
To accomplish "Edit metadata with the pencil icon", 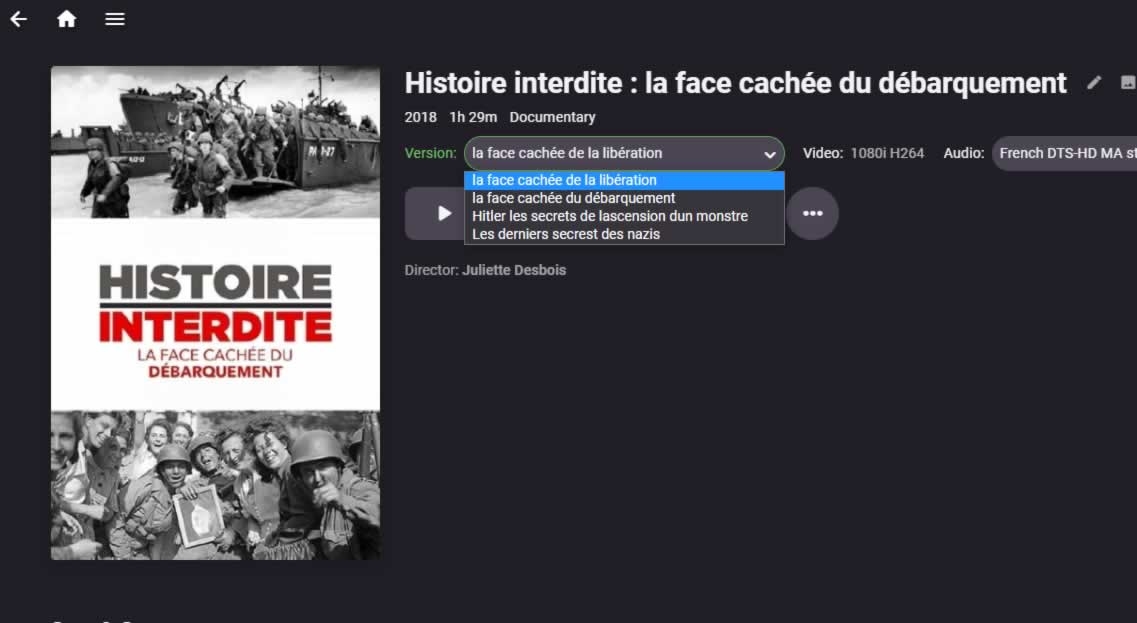I will point(1093,83).
